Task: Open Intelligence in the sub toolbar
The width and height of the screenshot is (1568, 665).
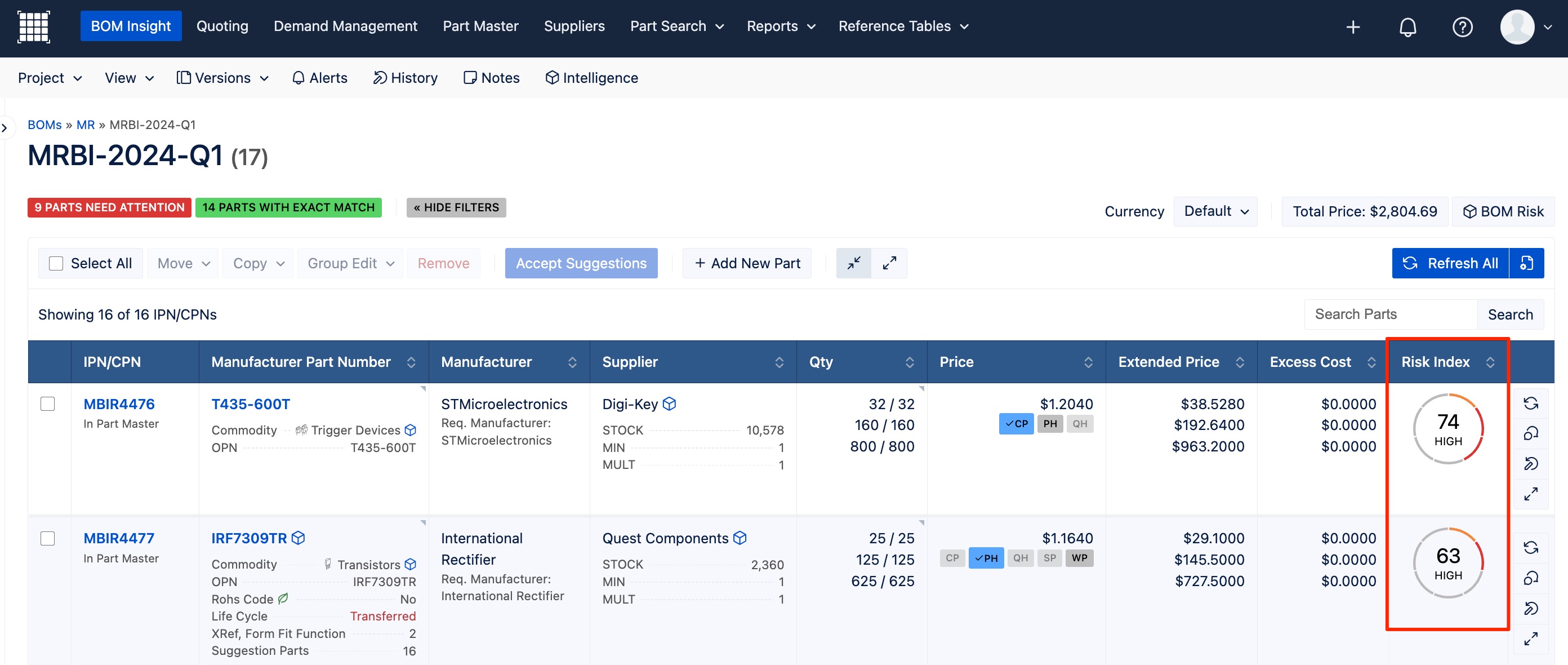Action: pyautogui.click(x=591, y=78)
